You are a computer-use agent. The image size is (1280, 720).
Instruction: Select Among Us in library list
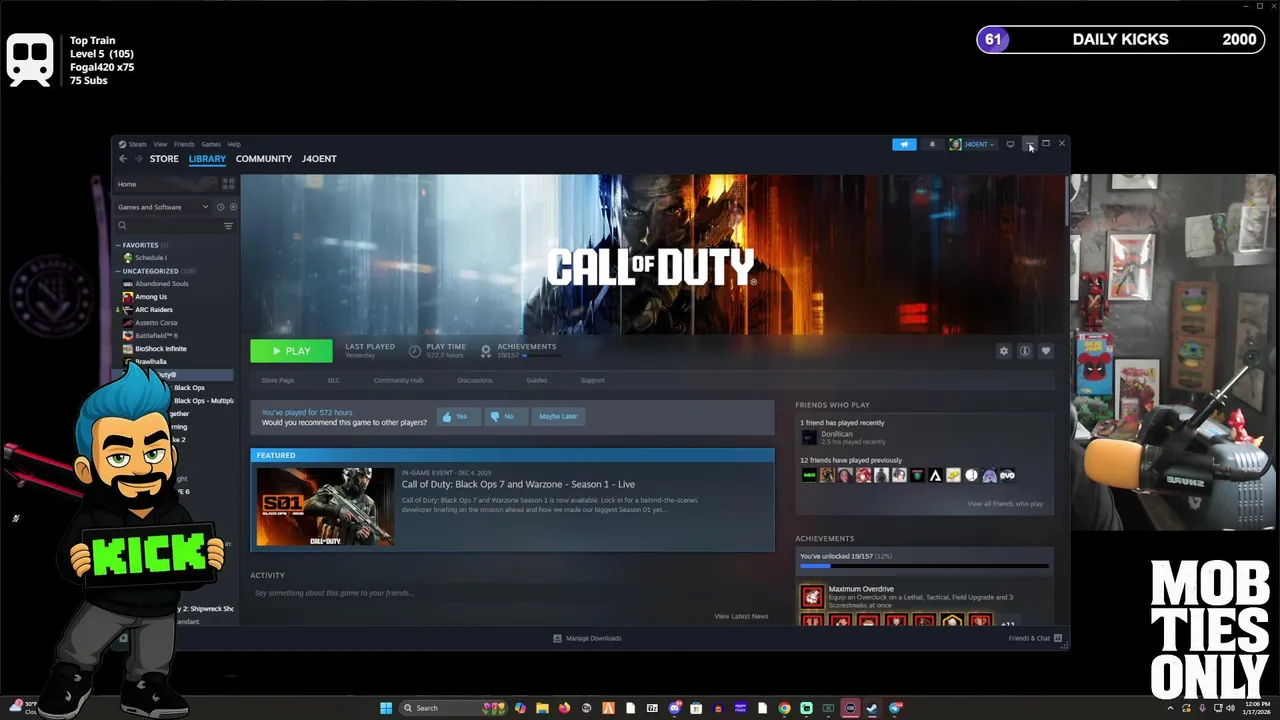151,297
